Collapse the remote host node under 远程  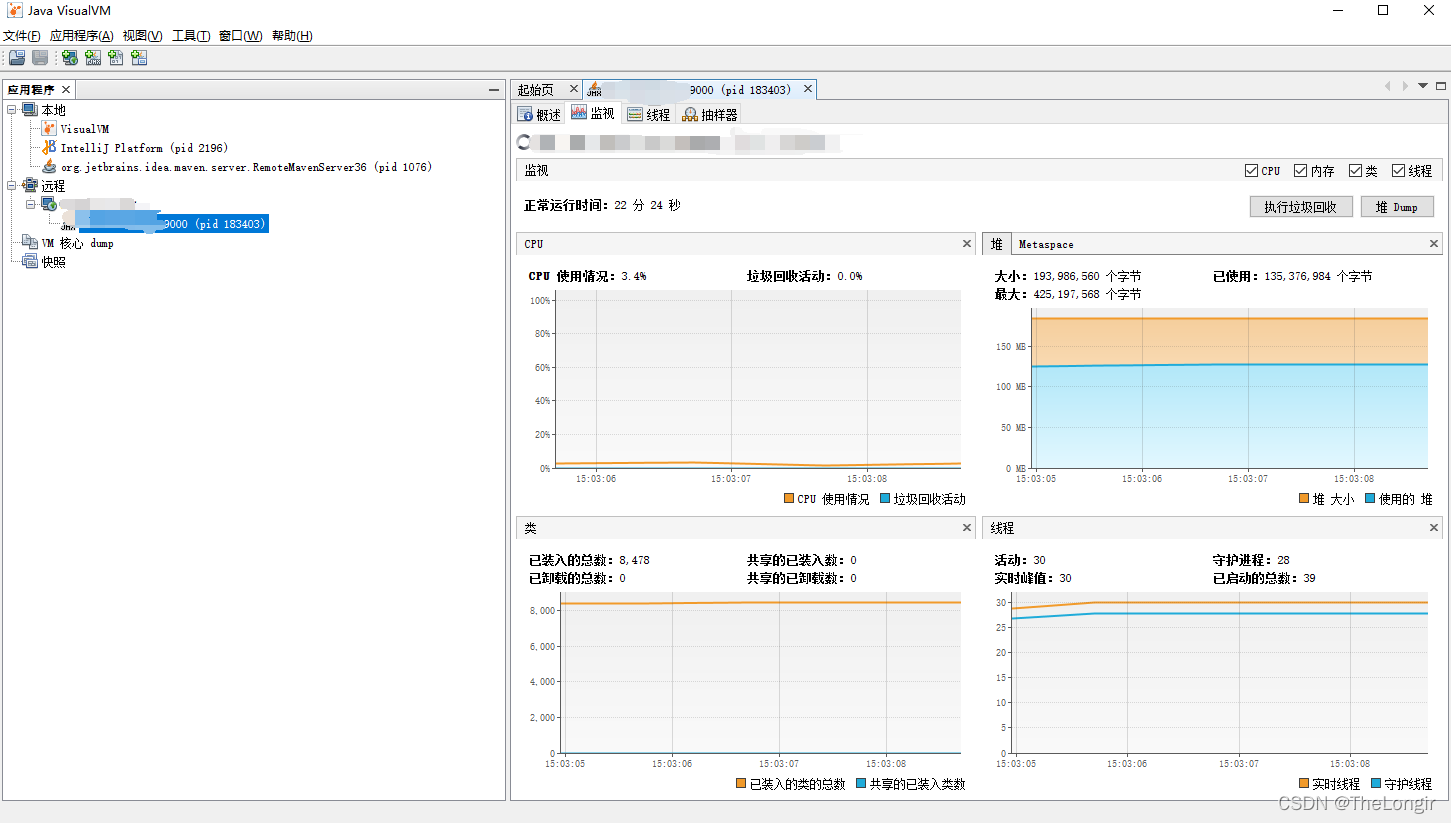[30, 204]
